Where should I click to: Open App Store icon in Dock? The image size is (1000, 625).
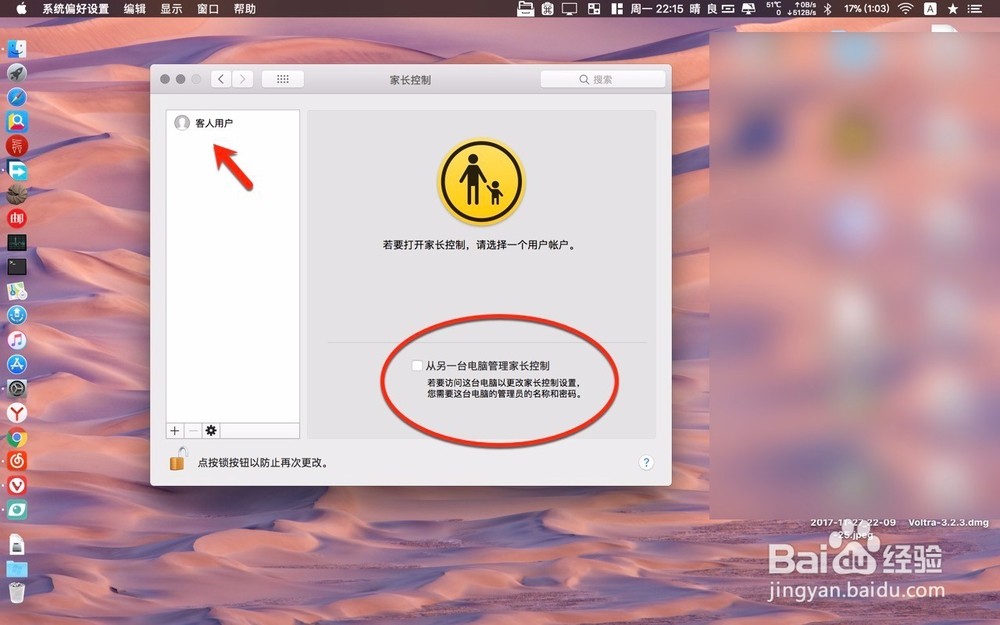(17, 364)
